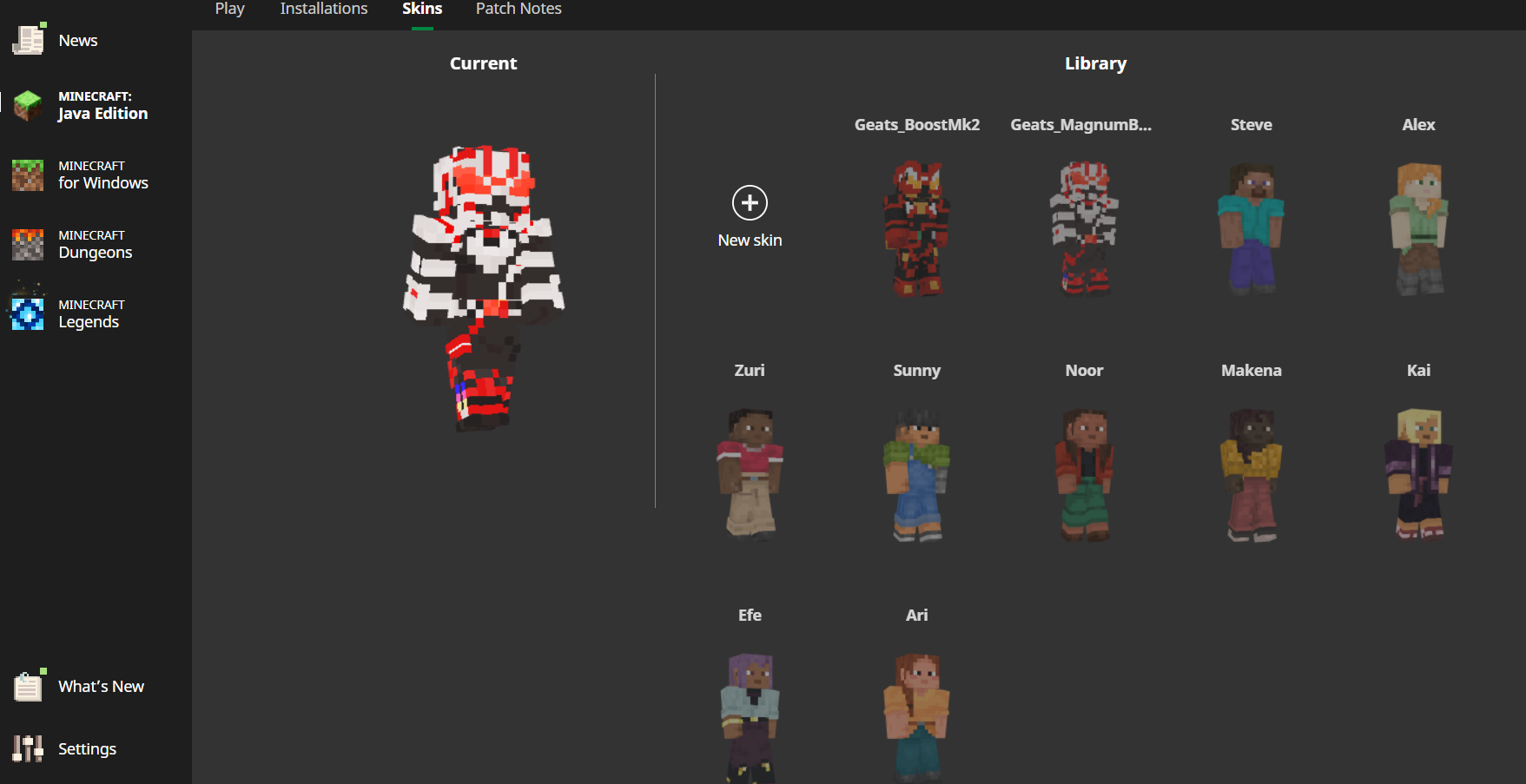Choose the Kai skin thumbnail
This screenshot has height=784, width=1526.
click(x=1418, y=474)
